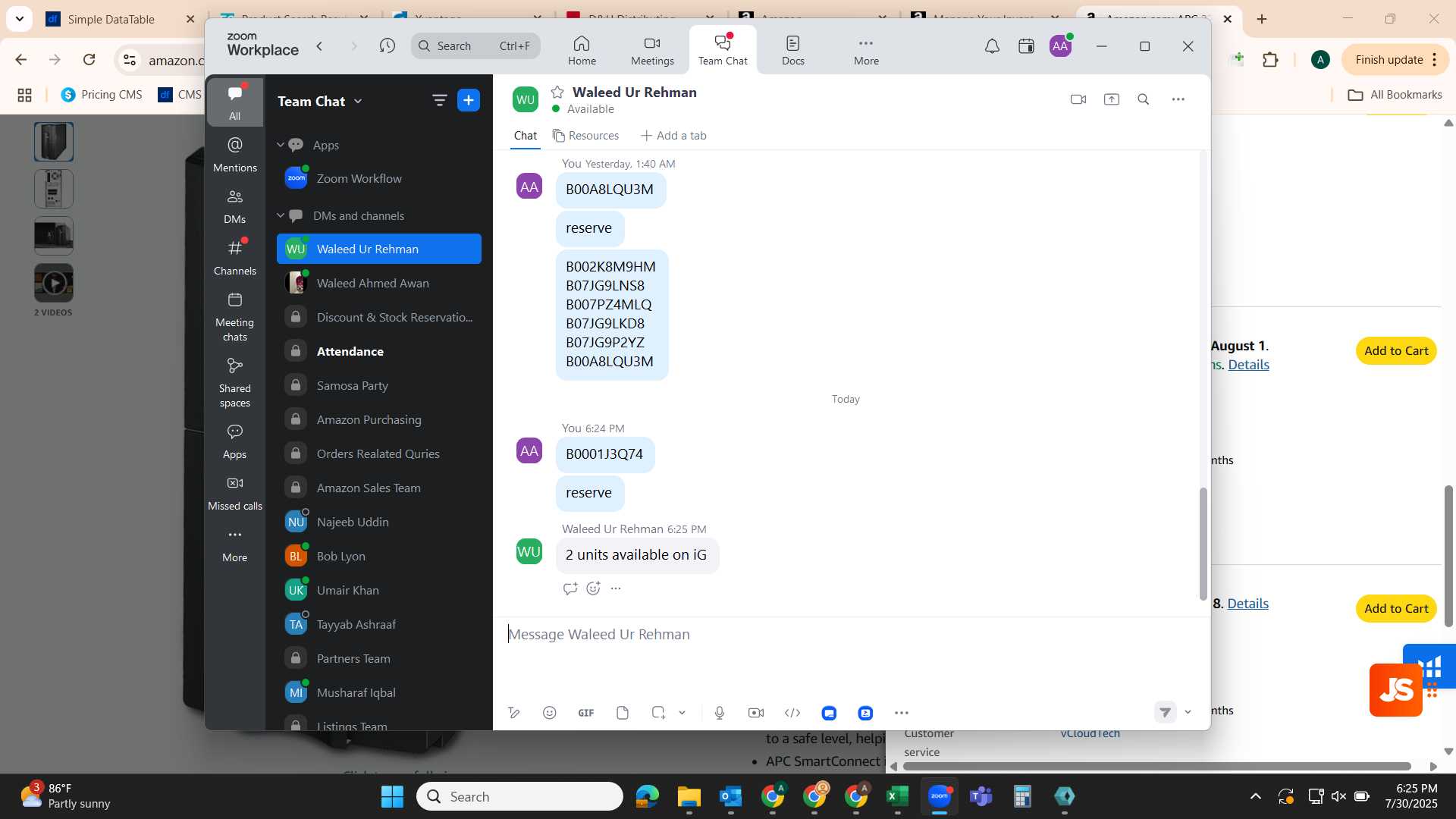The width and height of the screenshot is (1456, 819).
Task: Reply to the 2 units available message
Action: coord(570,588)
